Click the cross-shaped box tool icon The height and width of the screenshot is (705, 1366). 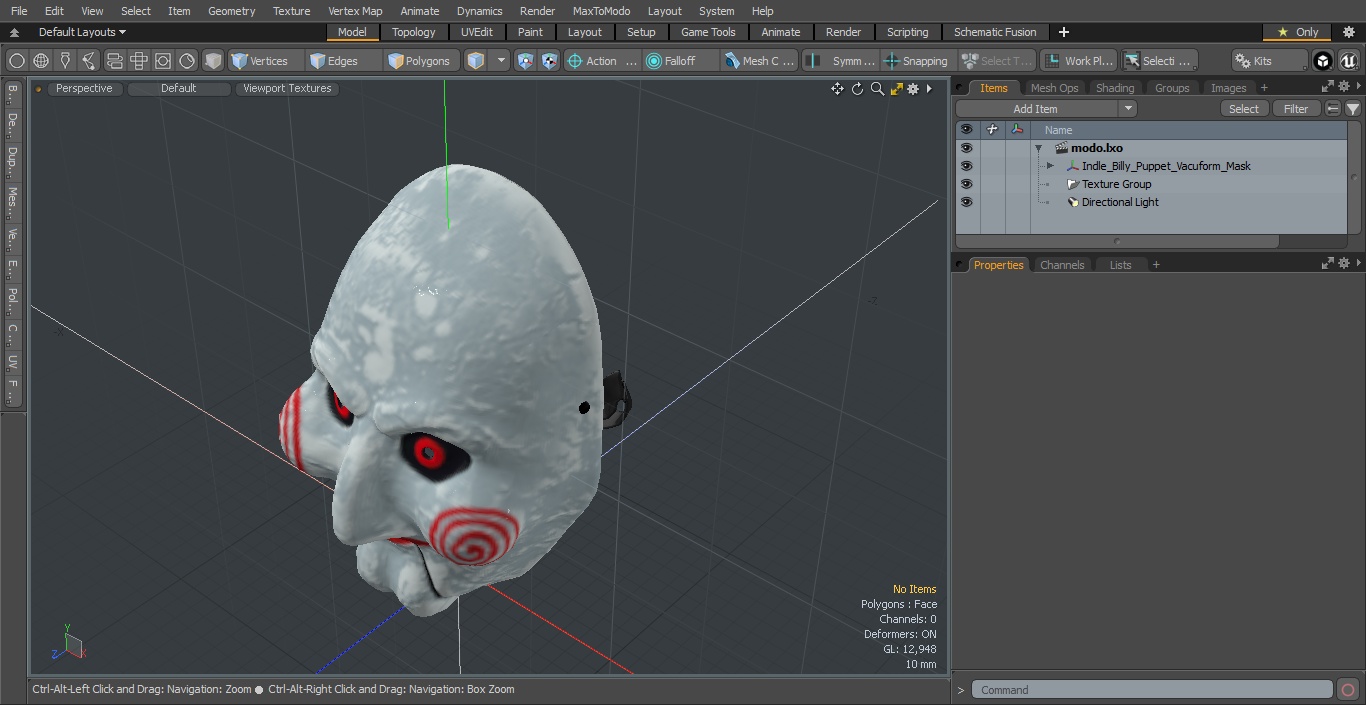click(x=139, y=61)
